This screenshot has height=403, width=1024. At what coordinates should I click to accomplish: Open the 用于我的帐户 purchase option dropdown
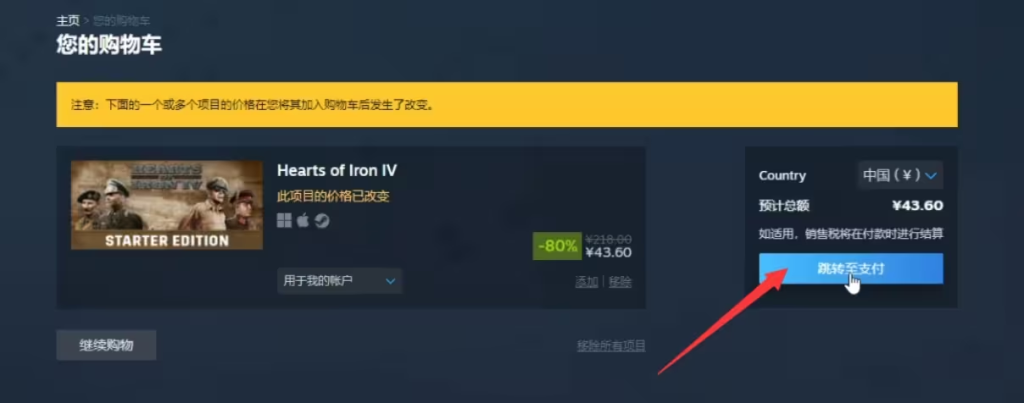coord(340,281)
